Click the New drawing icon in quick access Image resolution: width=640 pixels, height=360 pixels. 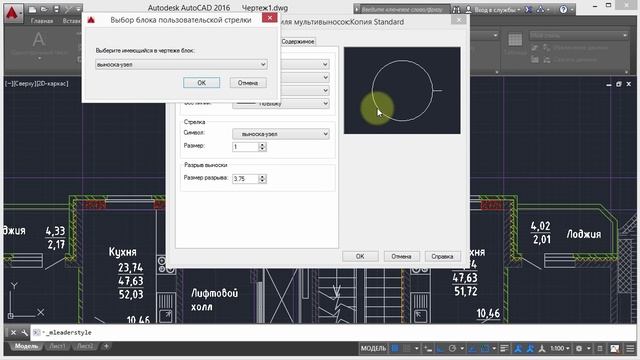[32, 9]
